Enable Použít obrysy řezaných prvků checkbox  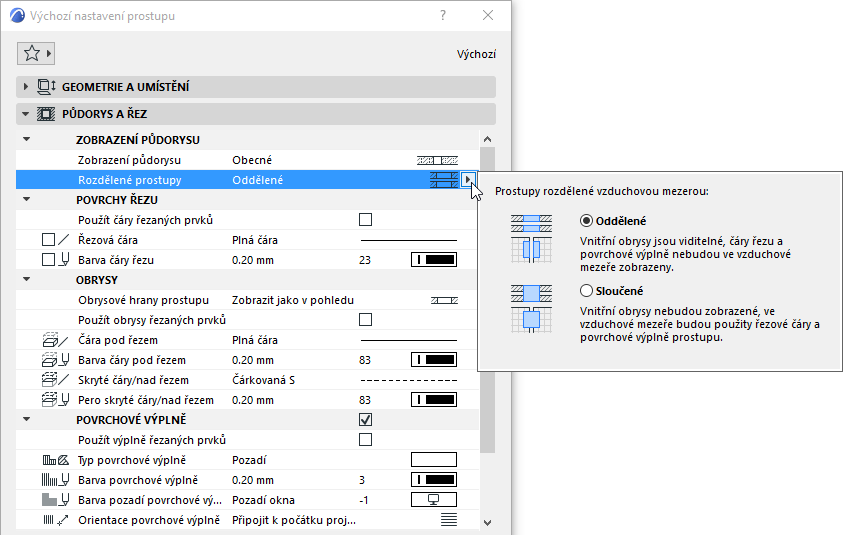pos(365,320)
